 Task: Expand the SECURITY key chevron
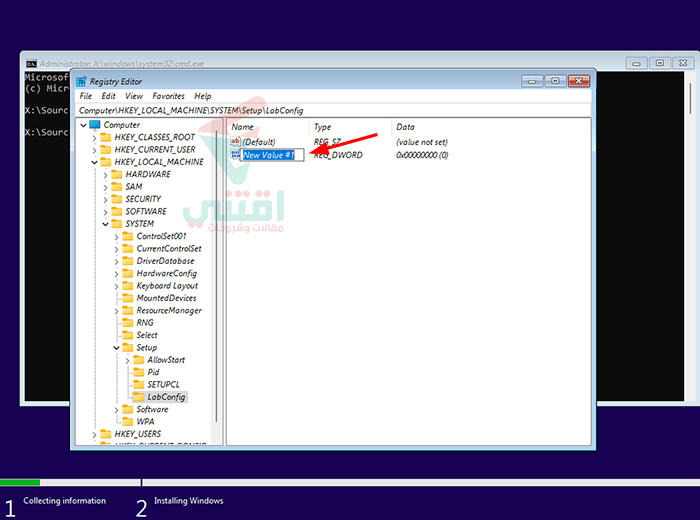(x=105, y=200)
